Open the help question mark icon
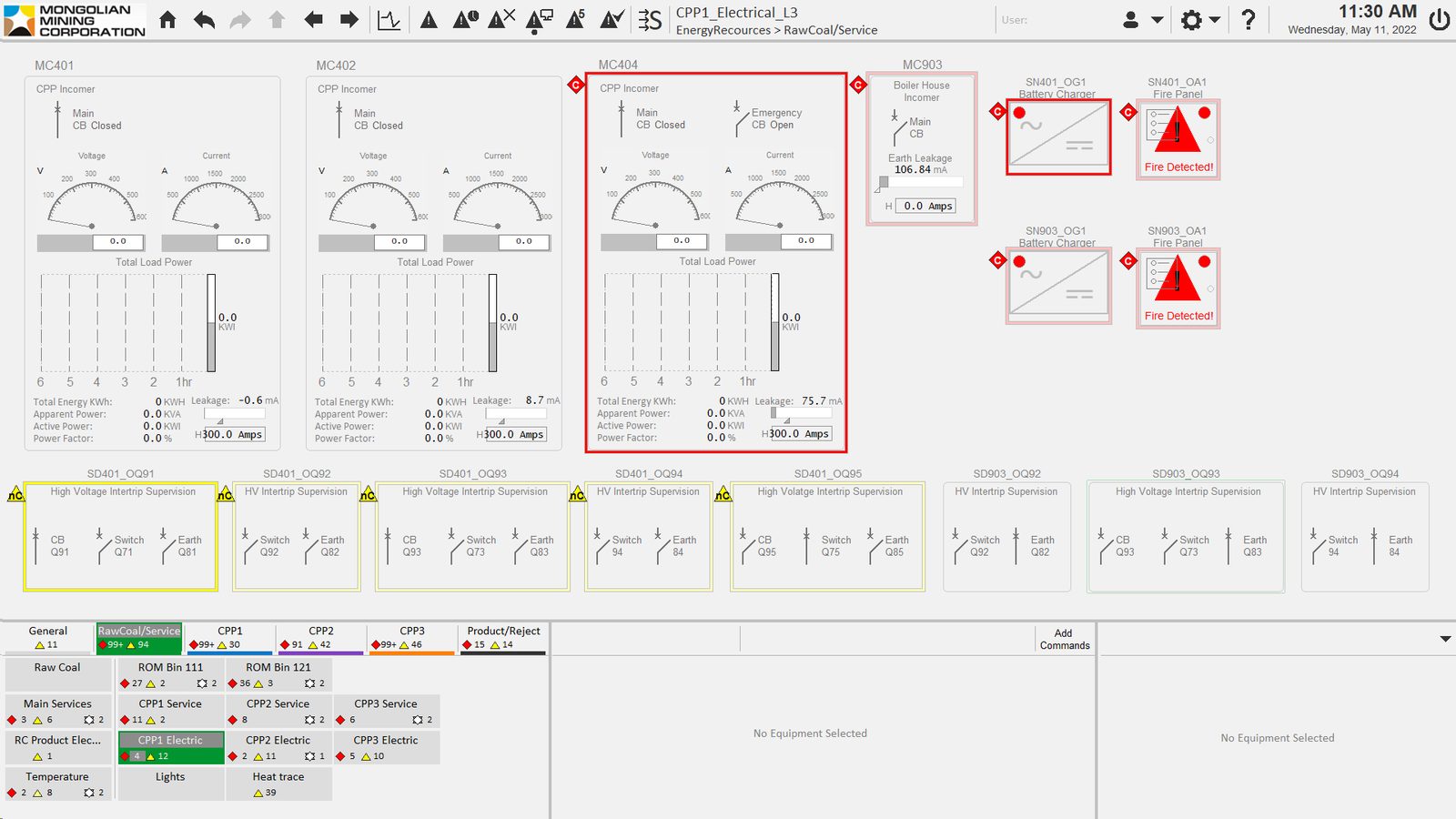 (x=1249, y=19)
